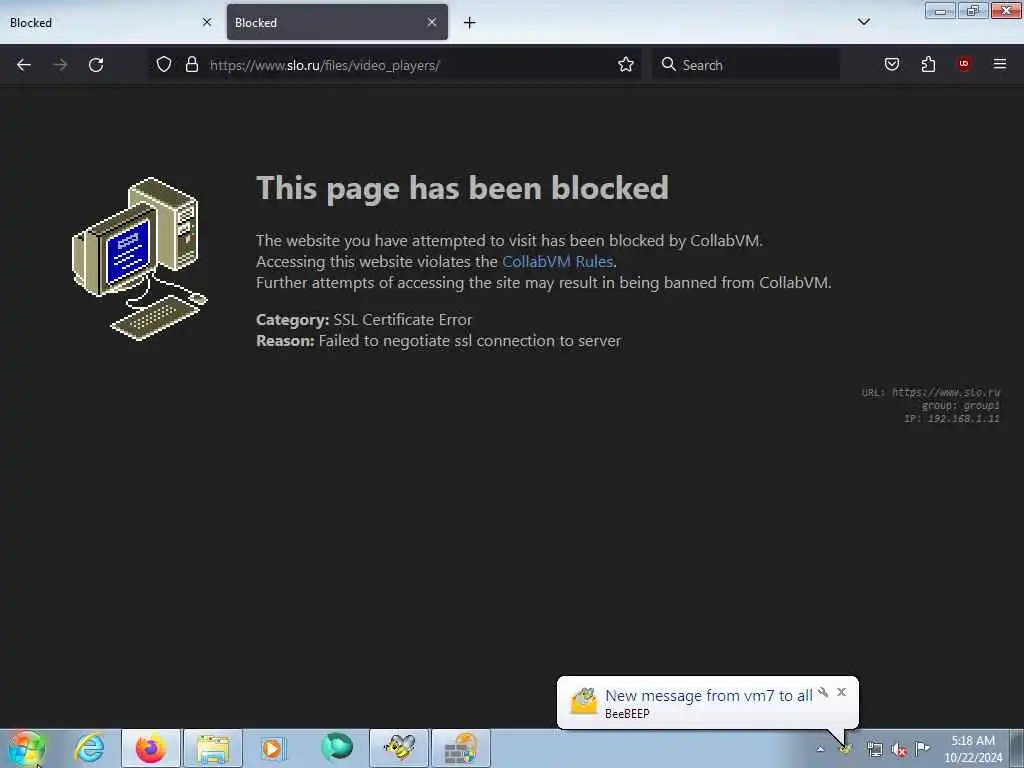Image resolution: width=1024 pixels, height=768 pixels.
Task: Open the taskbar clock and date
Action: pos(973,749)
